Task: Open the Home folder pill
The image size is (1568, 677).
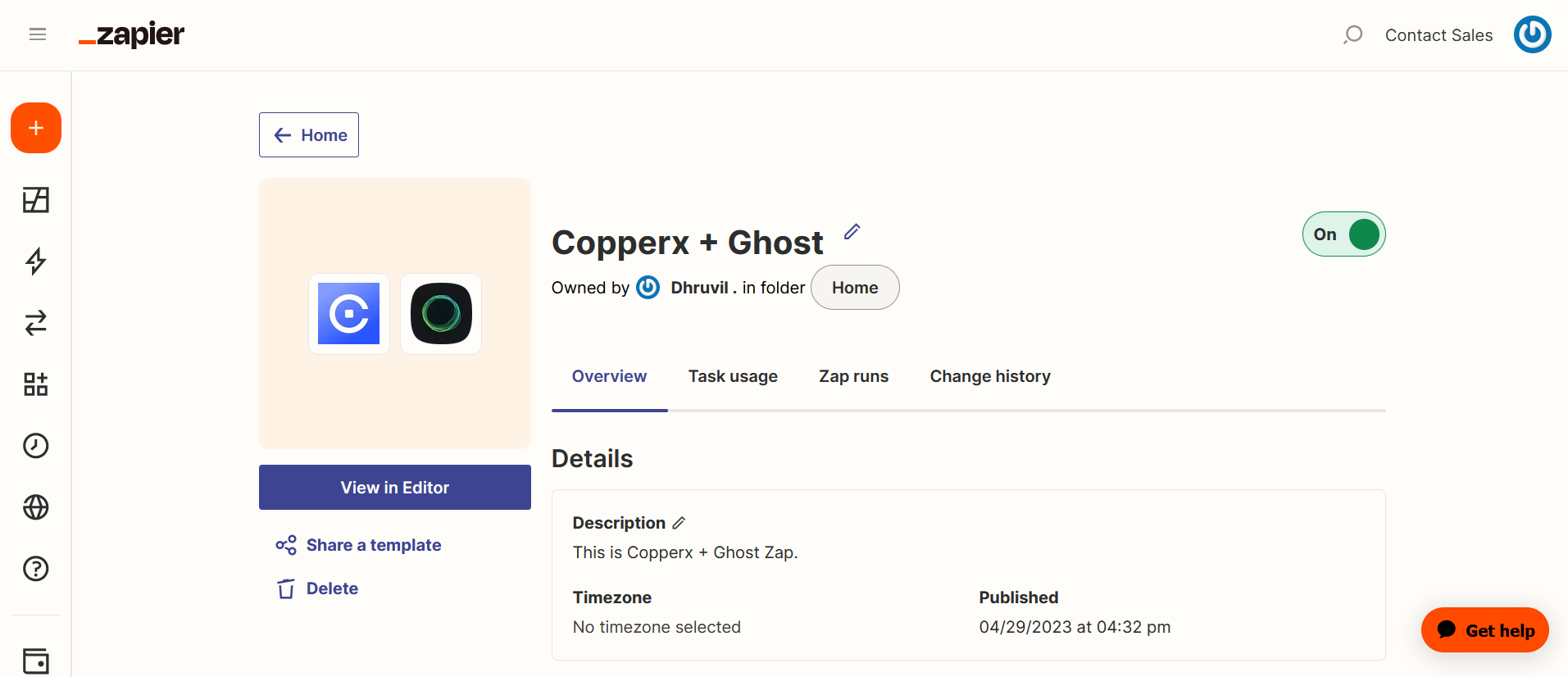Action: tap(855, 288)
